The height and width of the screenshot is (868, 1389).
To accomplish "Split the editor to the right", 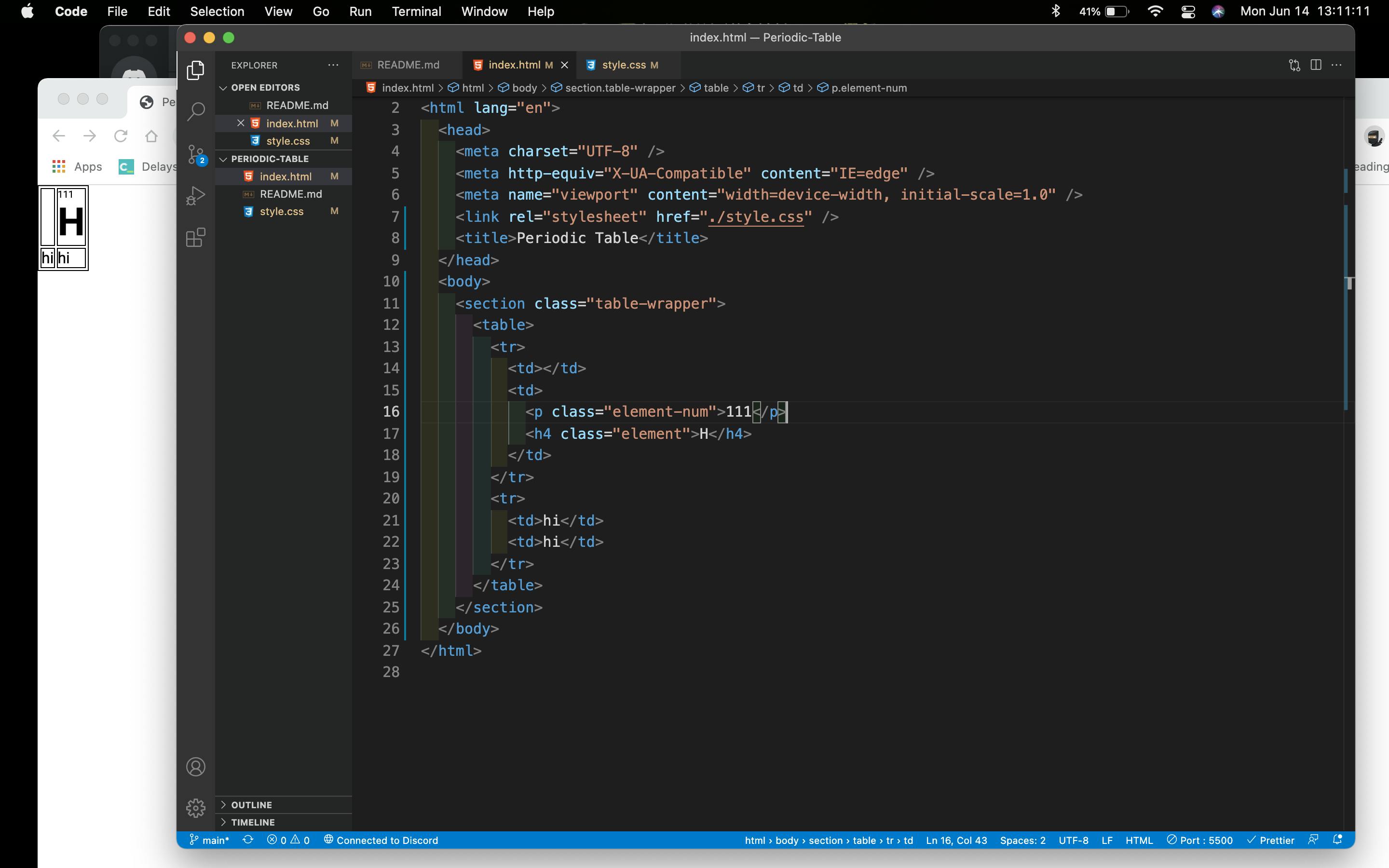I will [x=1316, y=65].
